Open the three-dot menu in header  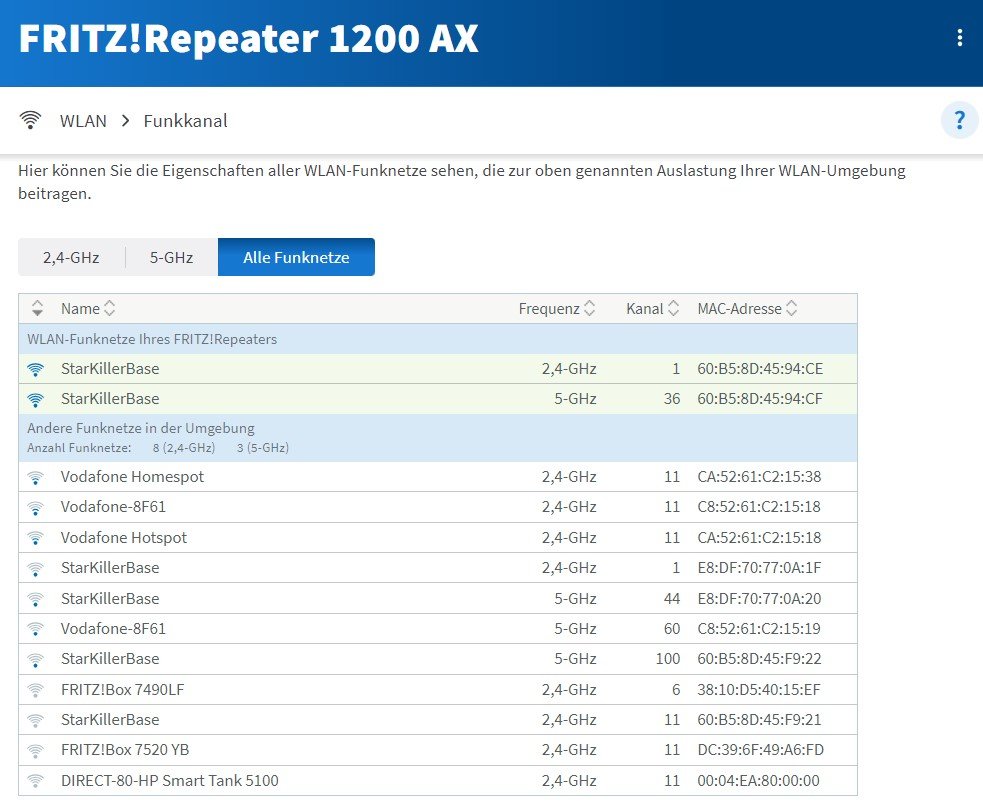(959, 38)
